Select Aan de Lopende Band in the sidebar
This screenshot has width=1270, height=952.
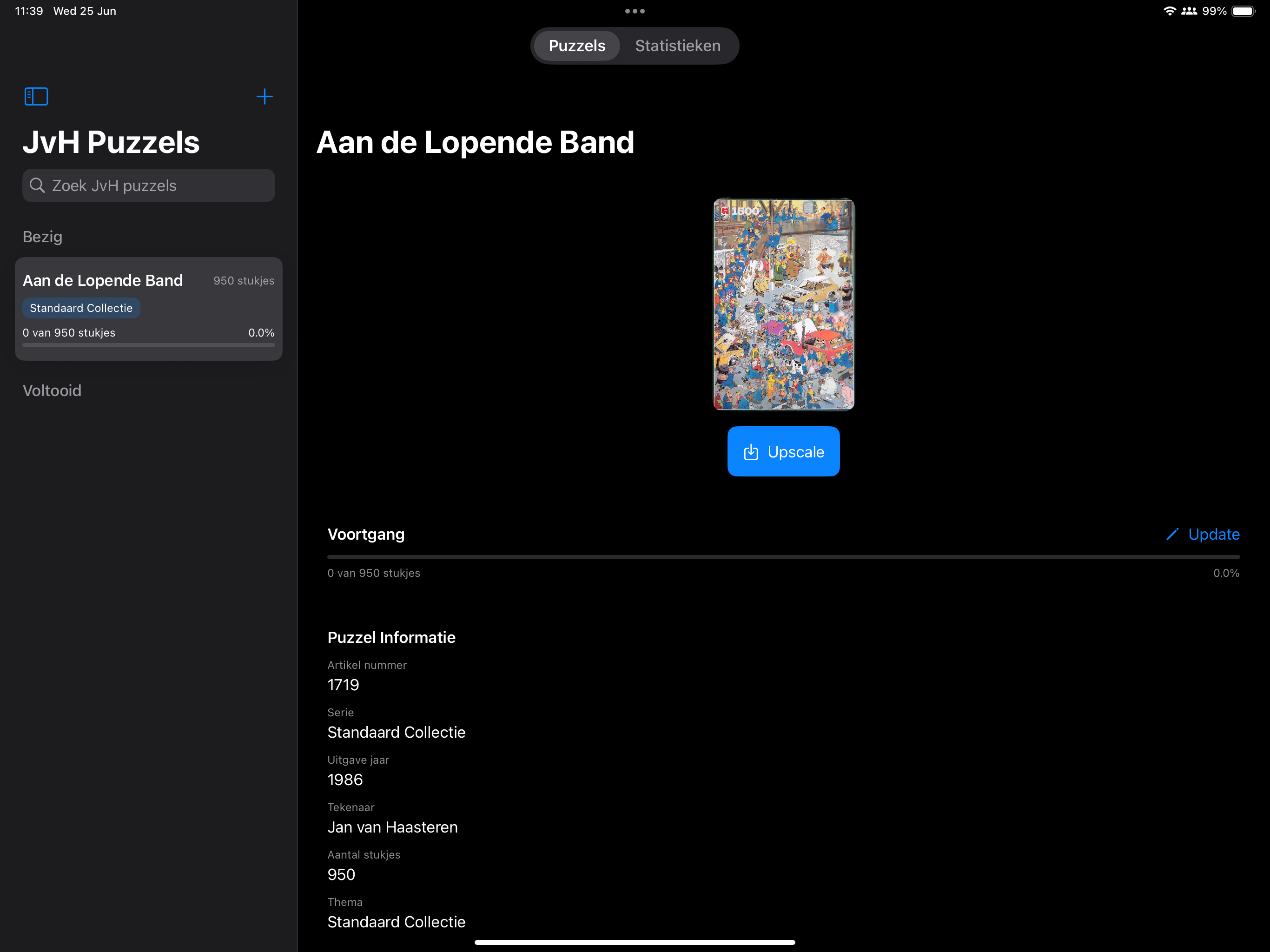(x=148, y=308)
